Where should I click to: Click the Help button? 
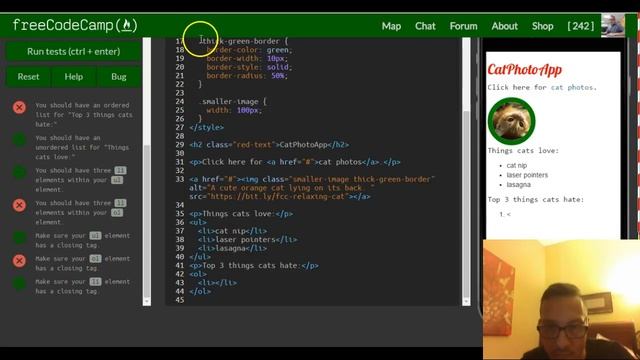(x=73, y=77)
